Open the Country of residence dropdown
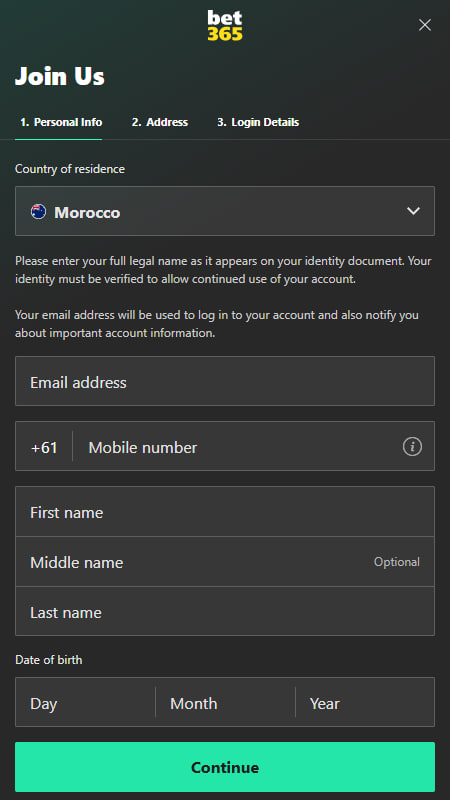The width and height of the screenshot is (450, 800). (x=225, y=211)
